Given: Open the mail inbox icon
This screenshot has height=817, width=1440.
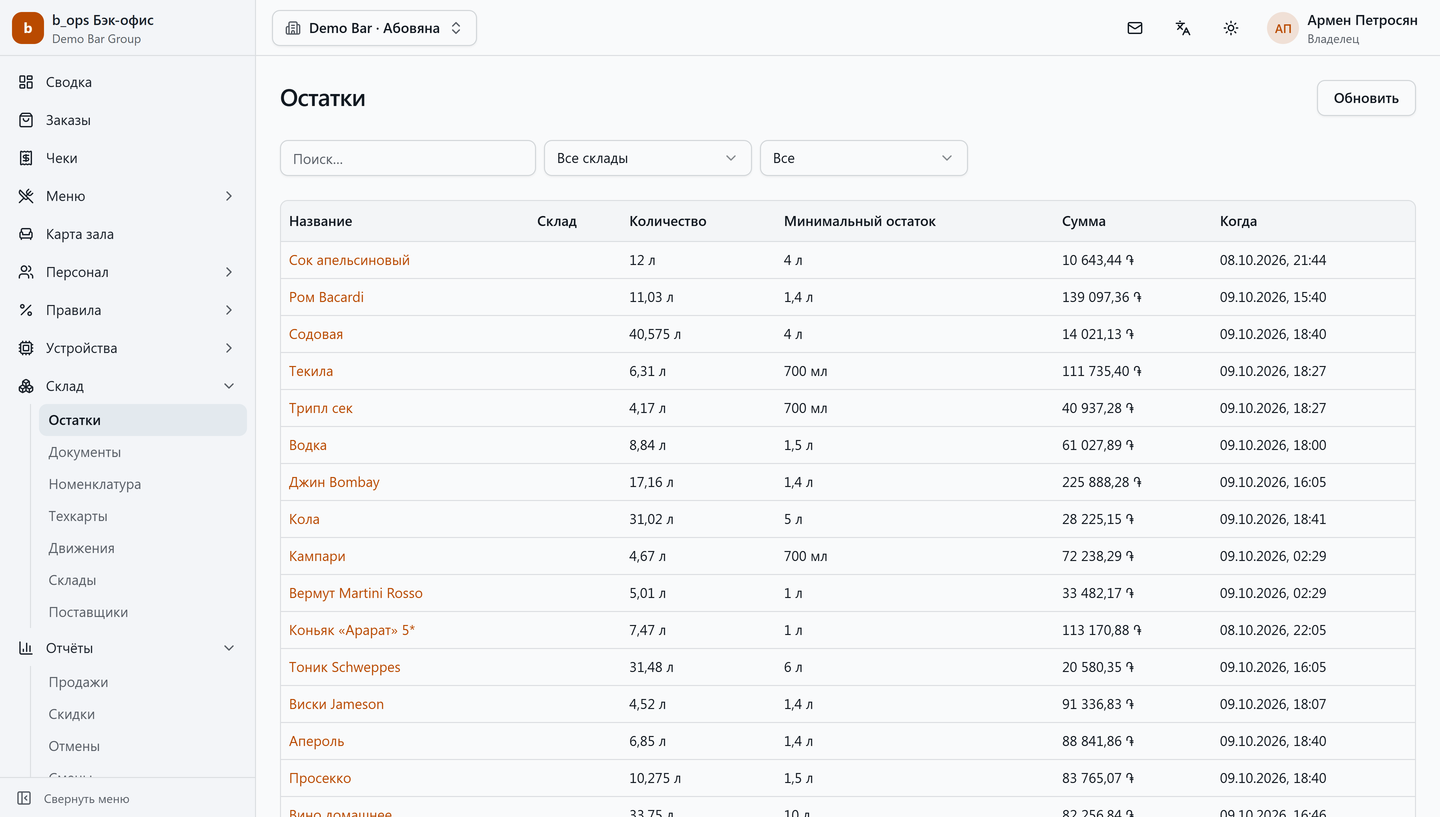Looking at the screenshot, I should pyautogui.click(x=1135, y=28).
